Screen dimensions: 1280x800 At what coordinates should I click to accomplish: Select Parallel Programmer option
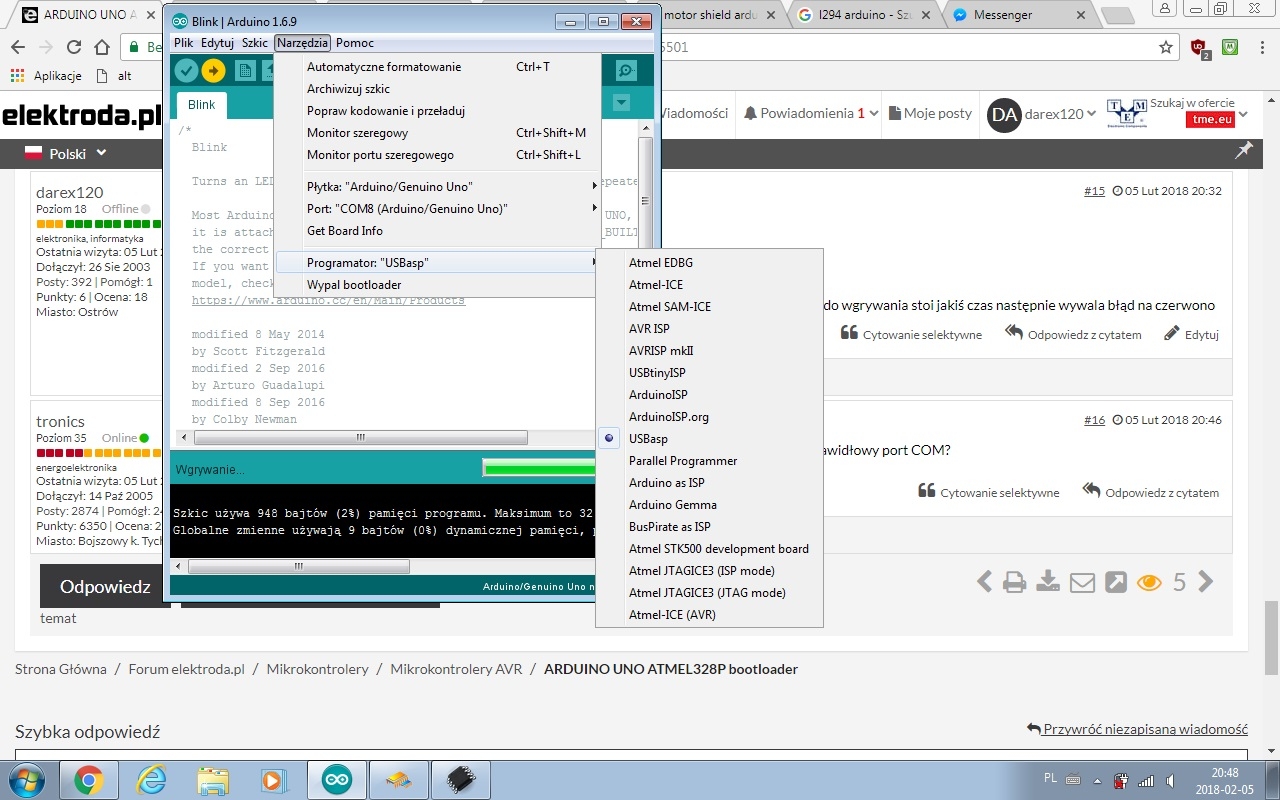click(683, 461)
